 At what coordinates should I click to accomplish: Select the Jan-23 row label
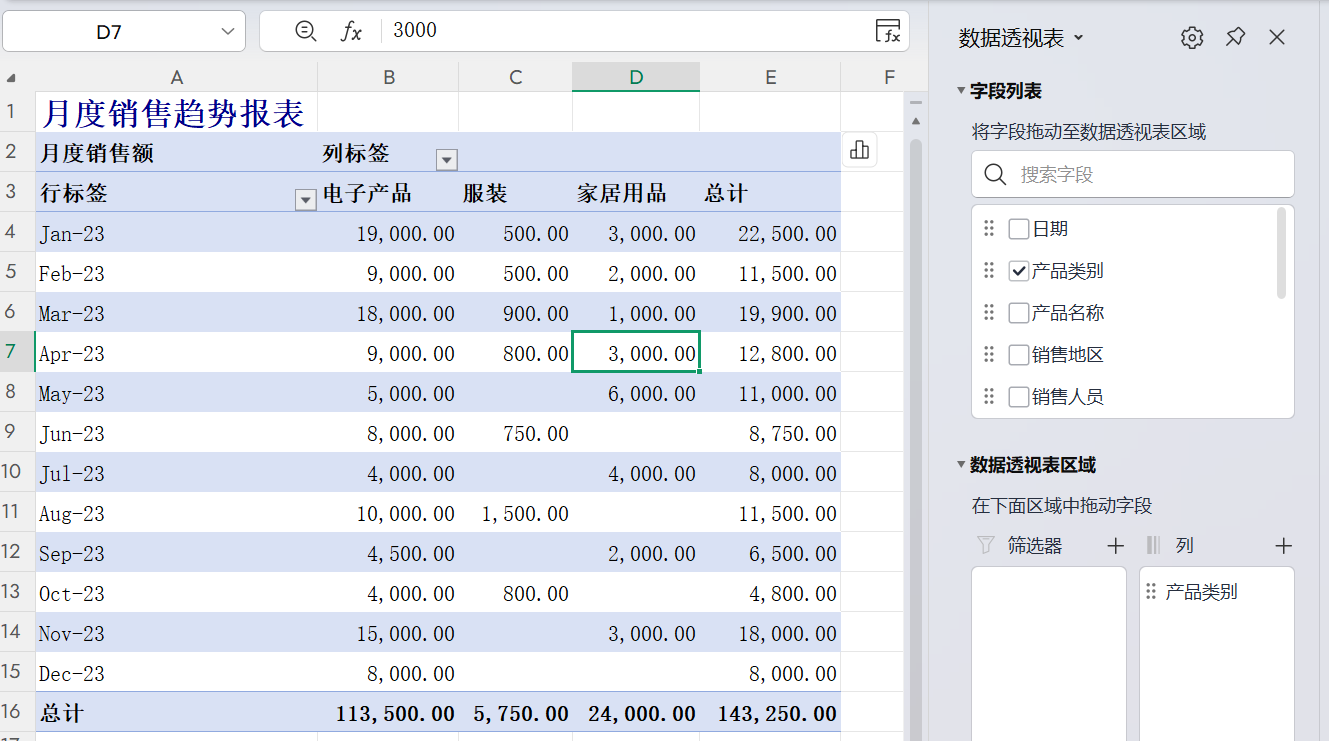pos(177,233)
